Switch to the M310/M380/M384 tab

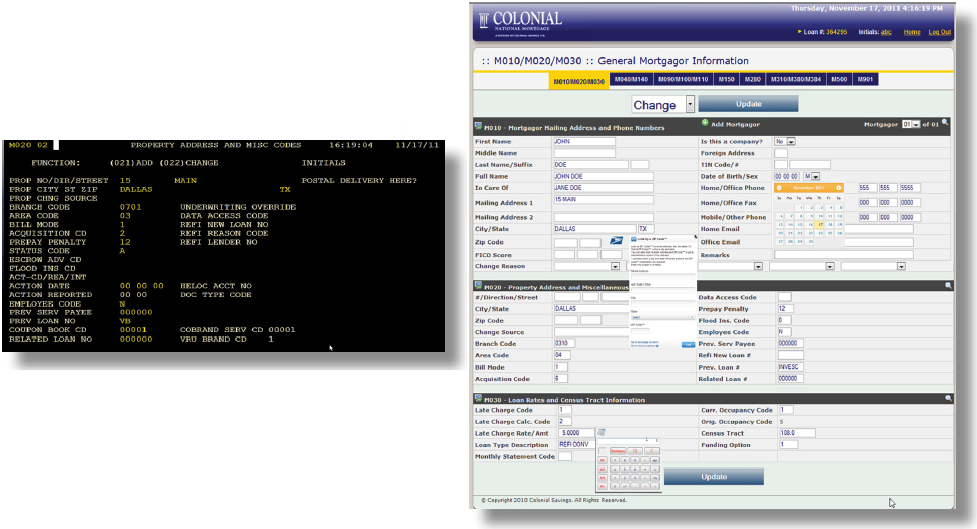coord(796,79)
